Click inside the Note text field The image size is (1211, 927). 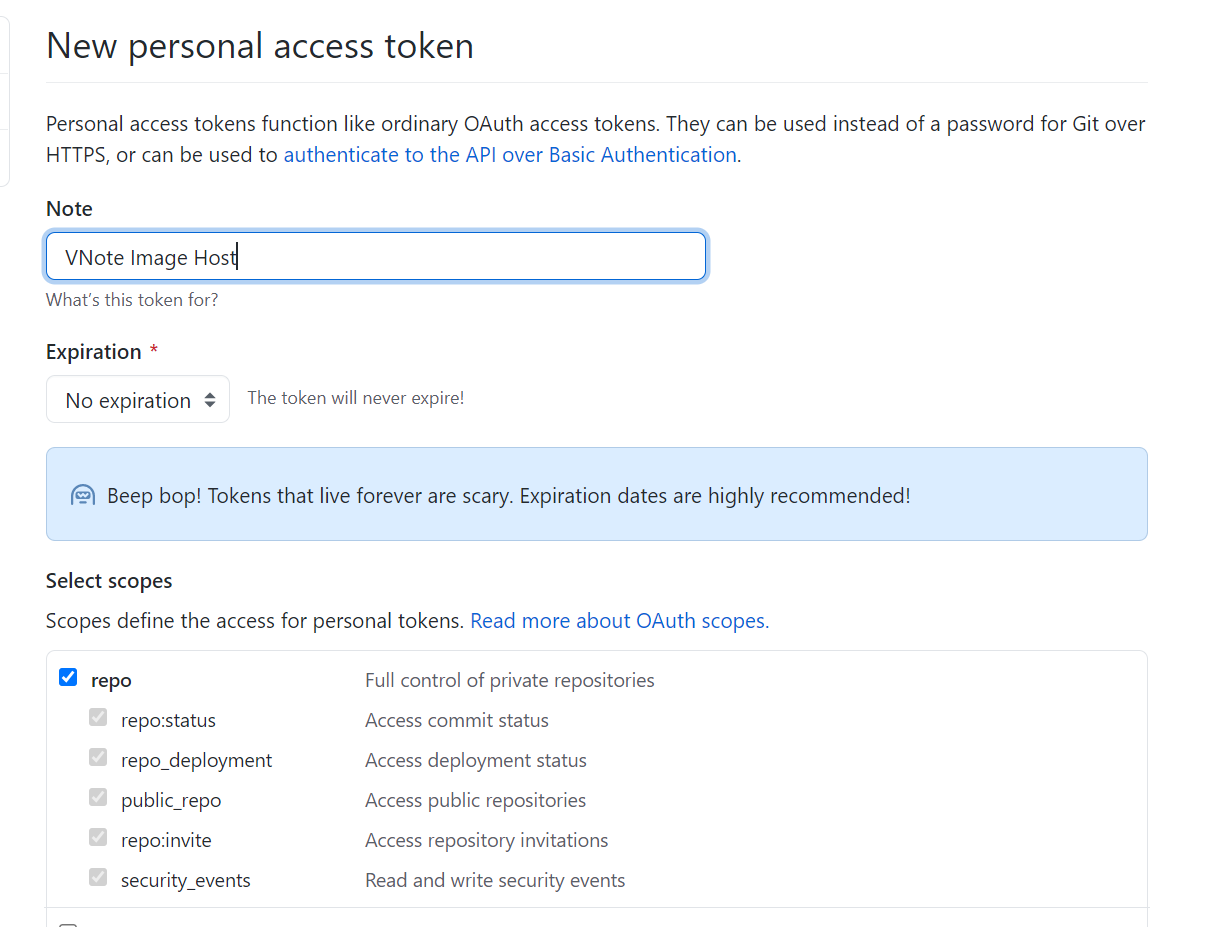click(376, 256)
